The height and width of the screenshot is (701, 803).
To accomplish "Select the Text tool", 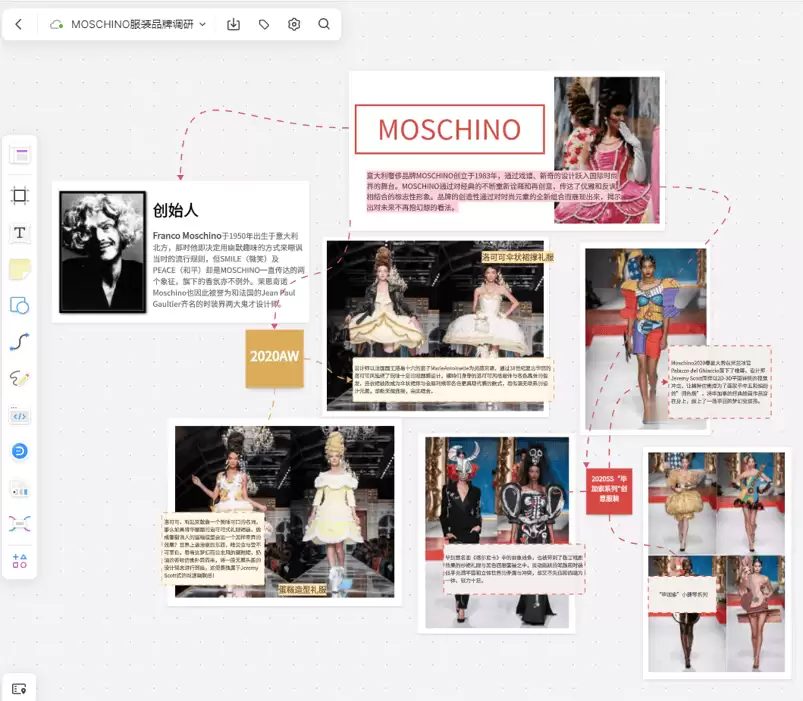I will [x=20, y=233].
